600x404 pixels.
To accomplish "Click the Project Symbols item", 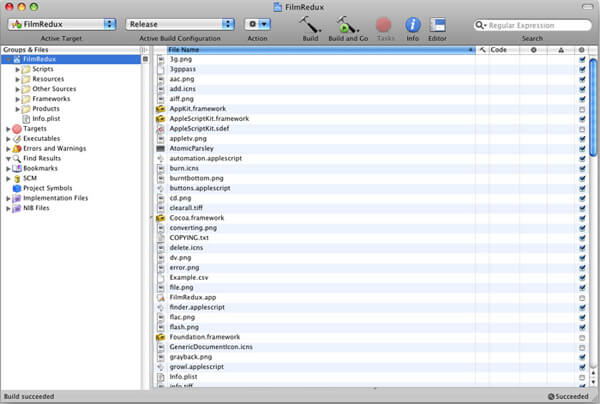I will pos(49,188).
